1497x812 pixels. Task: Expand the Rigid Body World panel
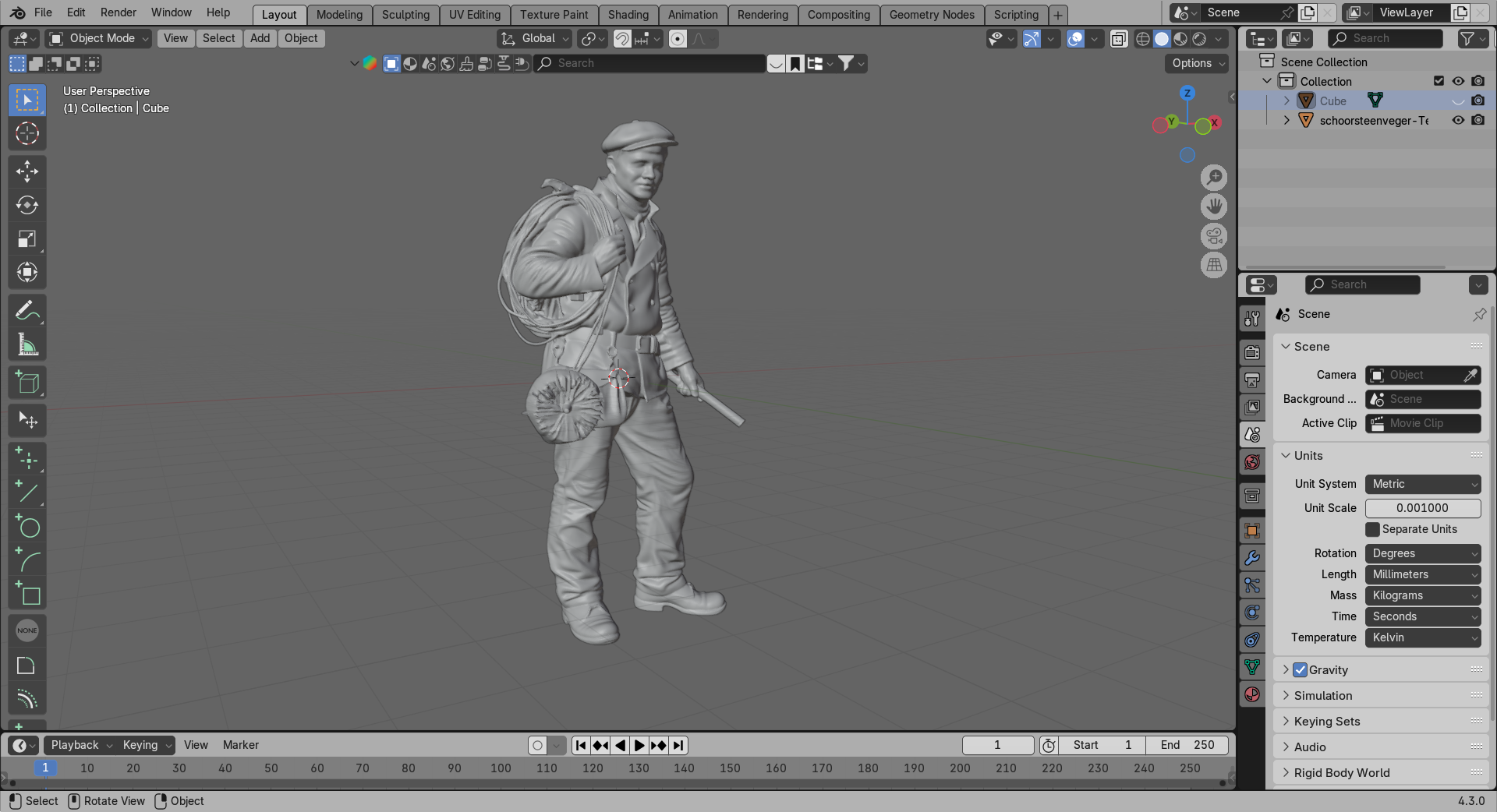pos(1341,773)
